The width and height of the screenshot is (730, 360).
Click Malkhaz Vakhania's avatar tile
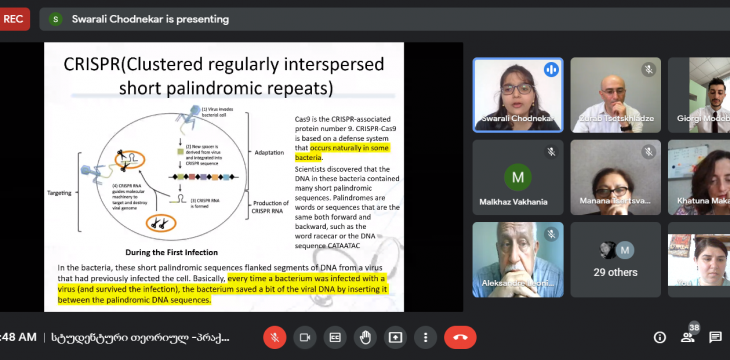[x=518, y=177]
